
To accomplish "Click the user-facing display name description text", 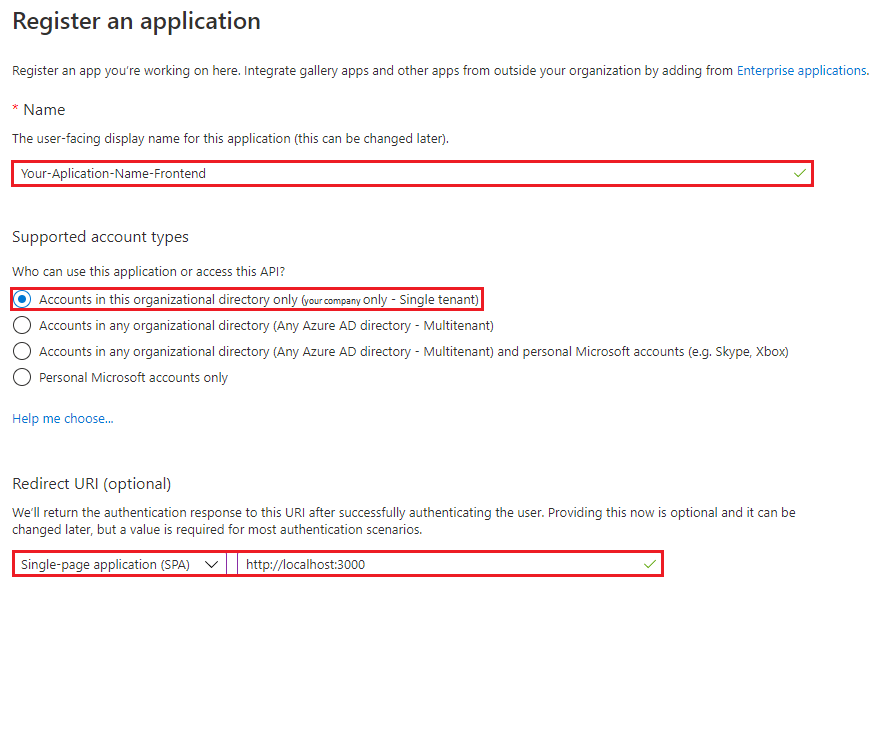I will coord(230,139).
